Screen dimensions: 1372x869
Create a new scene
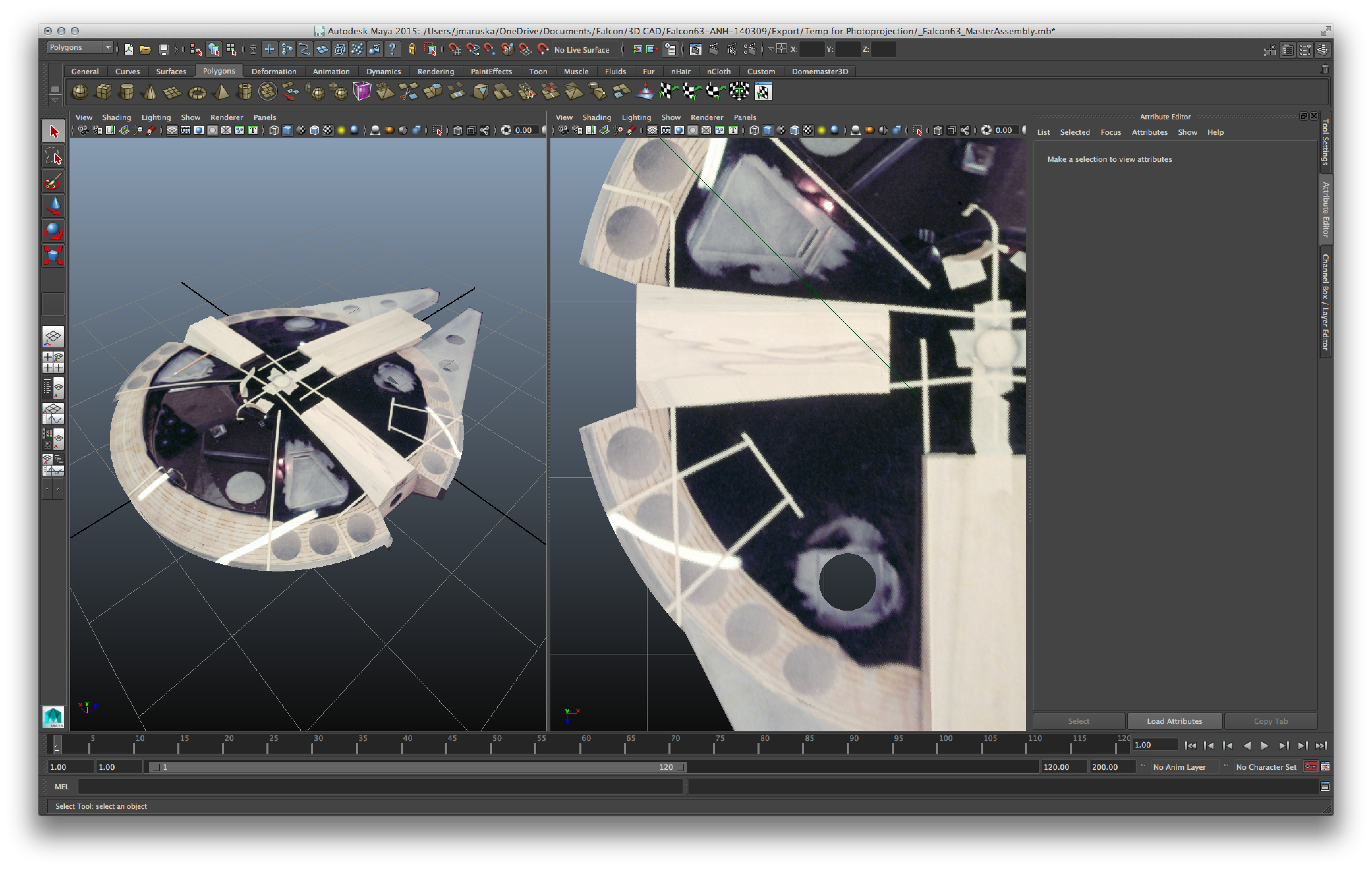129,50
